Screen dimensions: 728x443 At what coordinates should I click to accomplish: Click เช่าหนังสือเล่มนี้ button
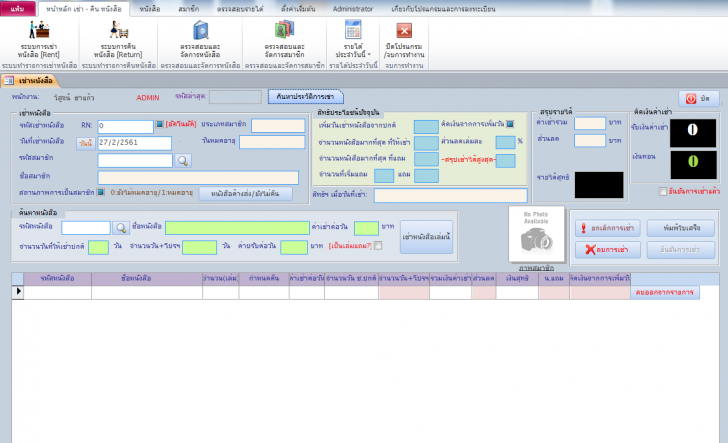tap(426, 237)
